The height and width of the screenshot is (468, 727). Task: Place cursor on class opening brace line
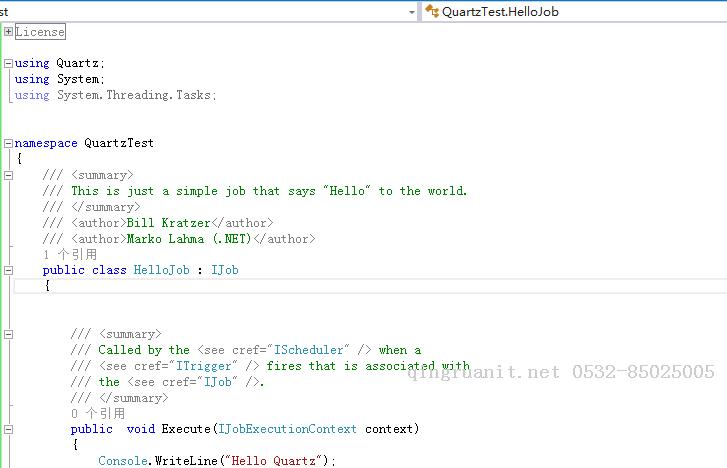pos(370,286)
